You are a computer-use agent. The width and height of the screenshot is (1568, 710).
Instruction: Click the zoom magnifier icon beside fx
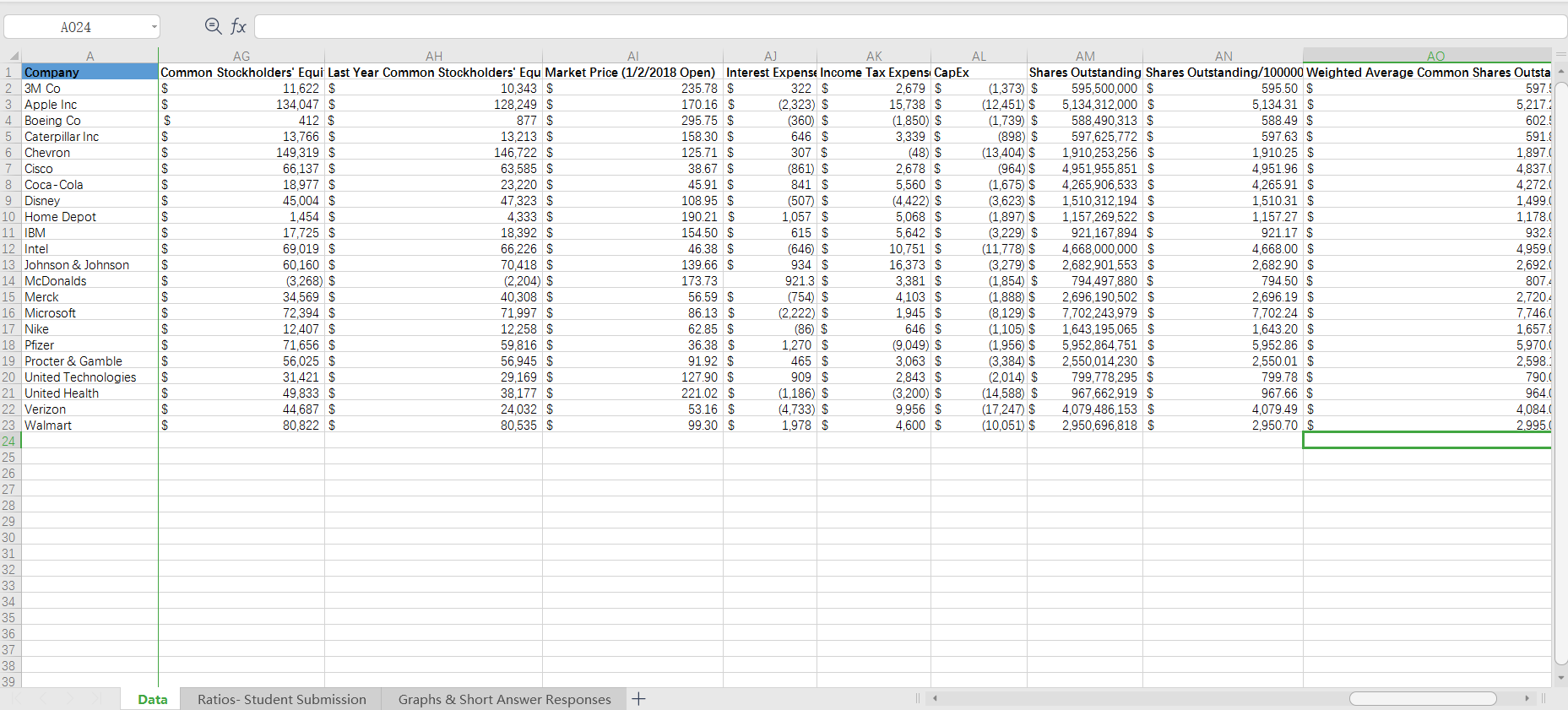(x=214, y=26)
